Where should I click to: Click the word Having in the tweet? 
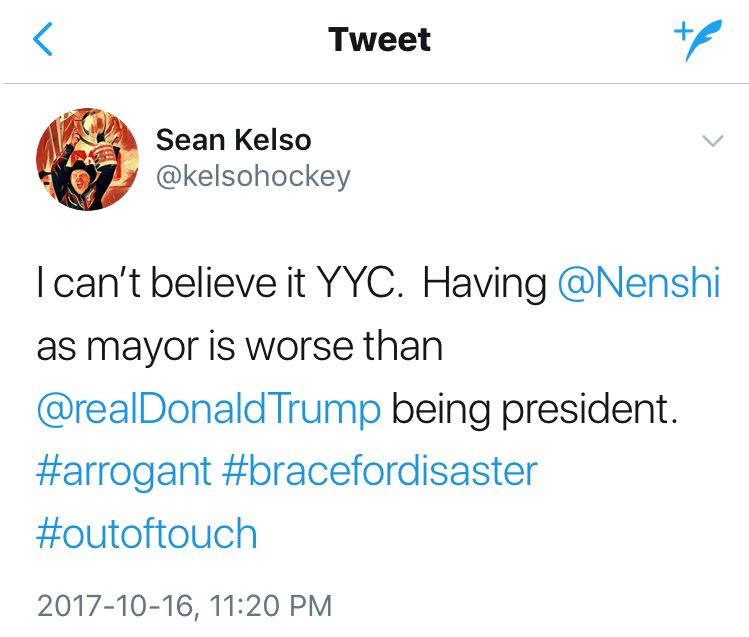[x=484, y=284]
